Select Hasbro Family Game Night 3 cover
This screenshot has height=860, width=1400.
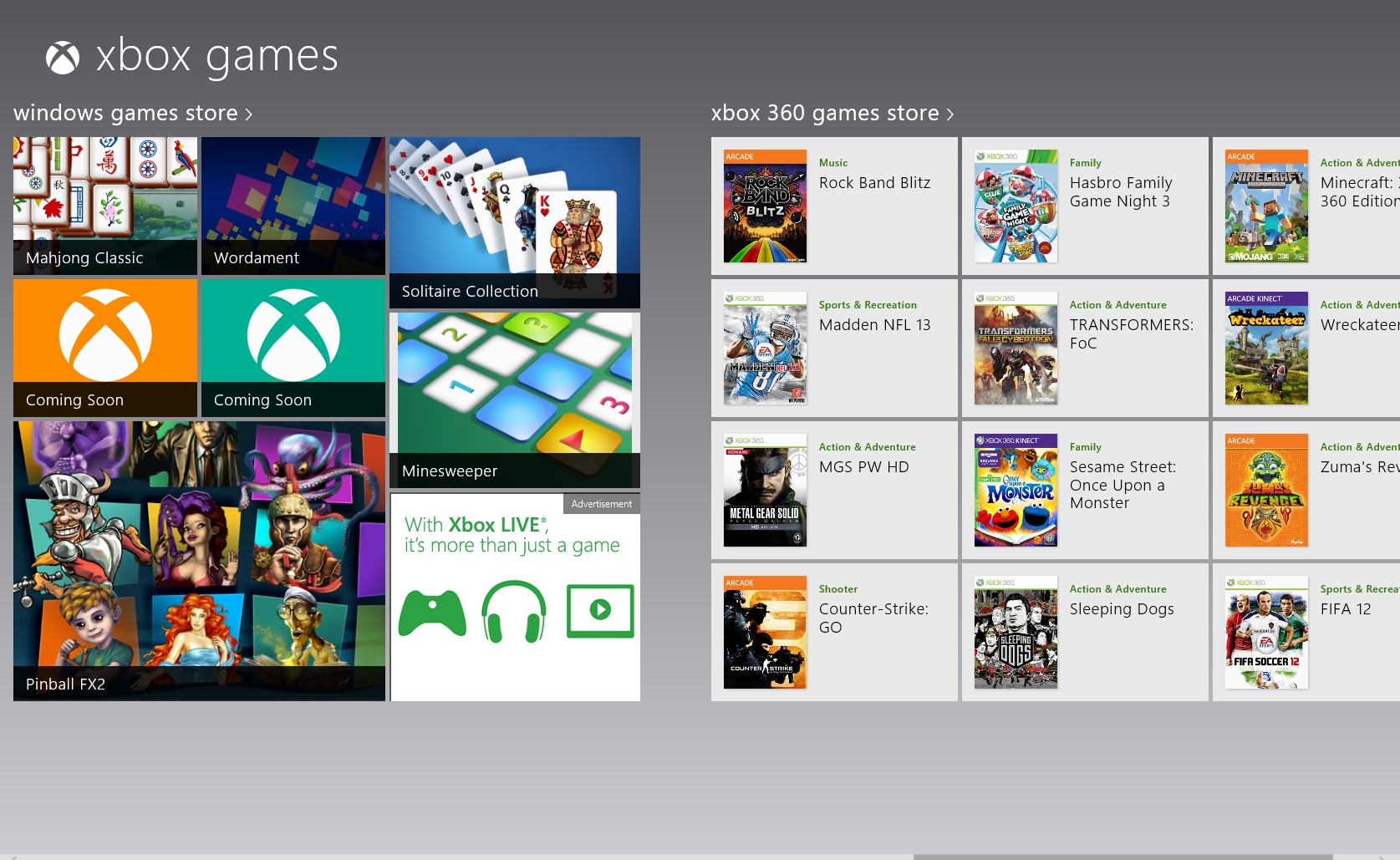coord(1016,206)
